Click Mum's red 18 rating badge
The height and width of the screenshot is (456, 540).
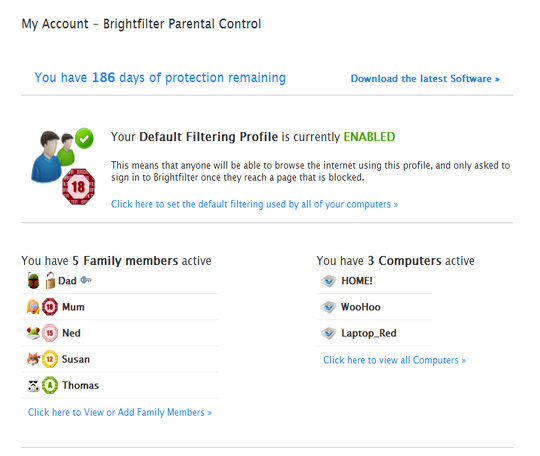[50, 307]
